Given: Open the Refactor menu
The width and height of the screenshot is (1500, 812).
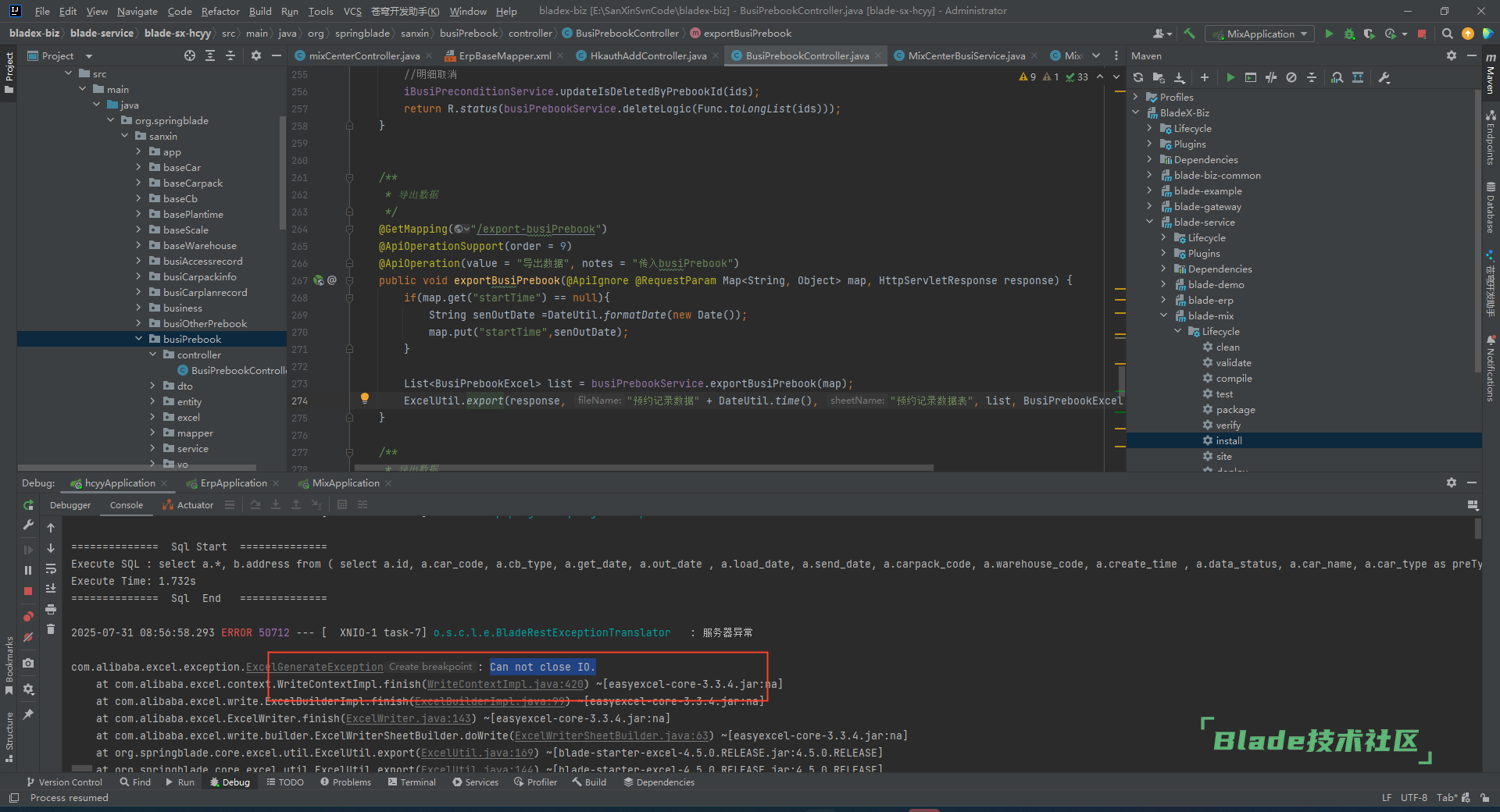Looking at the screenshot, I should tap(220, 11).
